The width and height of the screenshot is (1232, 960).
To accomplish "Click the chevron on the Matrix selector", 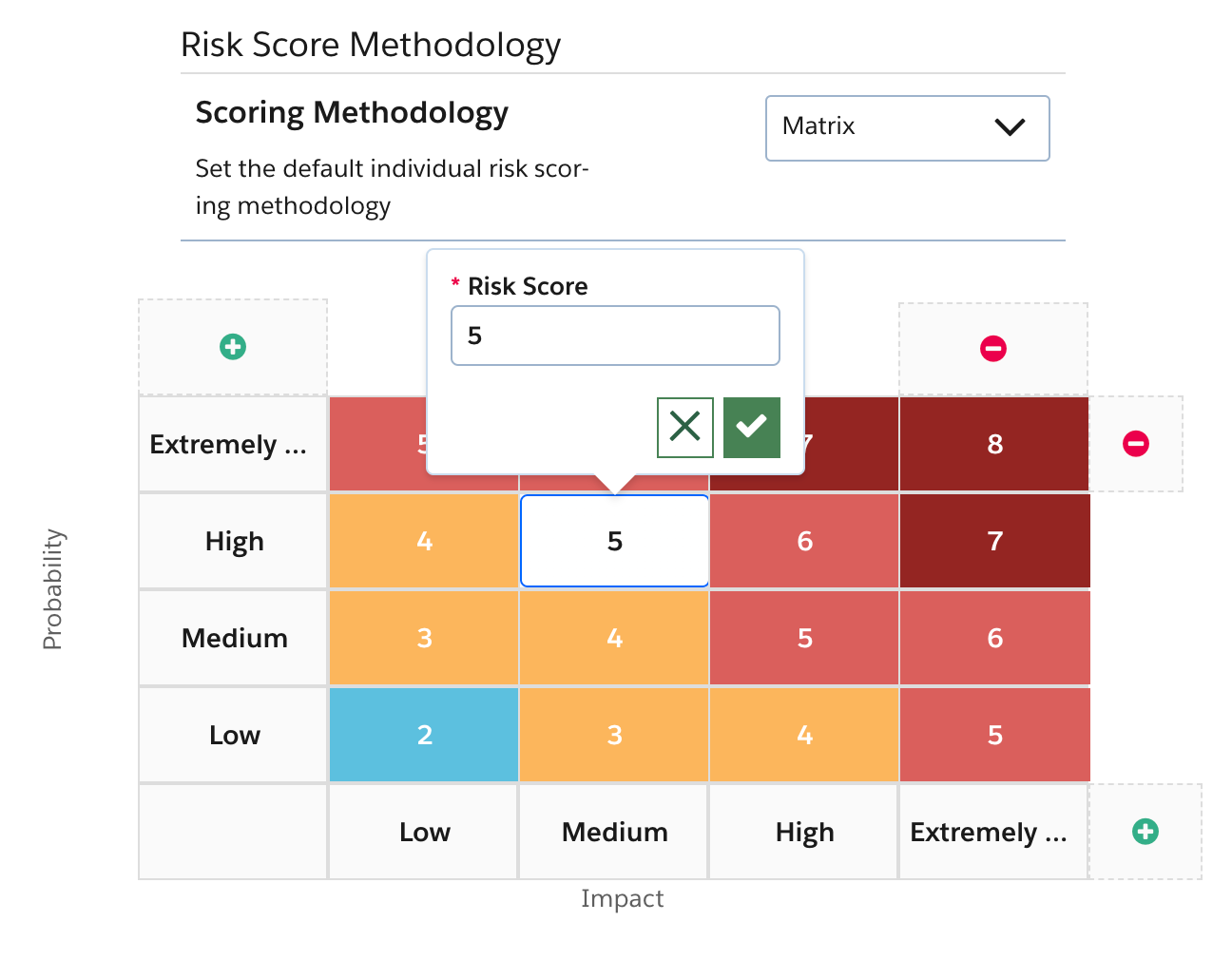I will [x=1011, y=126].
